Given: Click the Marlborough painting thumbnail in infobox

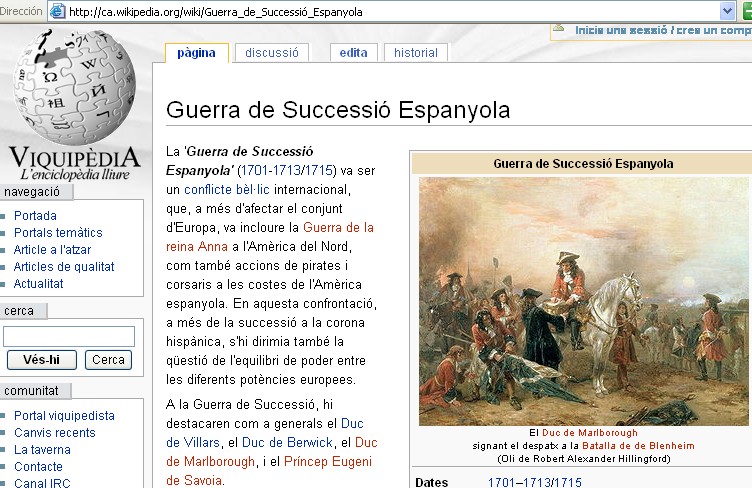Looking at the screenshot, I should 584,302.
